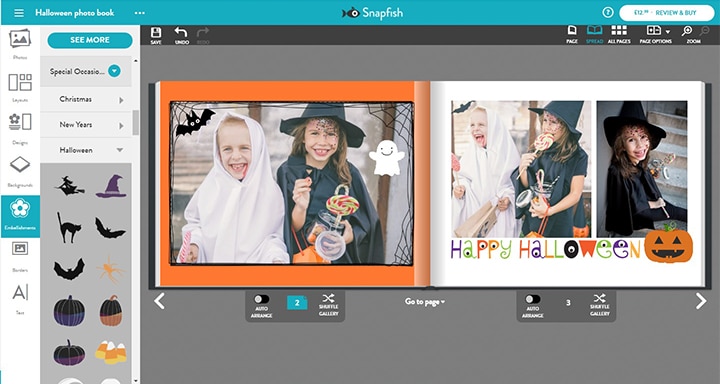Viewport: 720px width, 384px height.
Task: Open the All Pages view
Action: tap(619, 34)
